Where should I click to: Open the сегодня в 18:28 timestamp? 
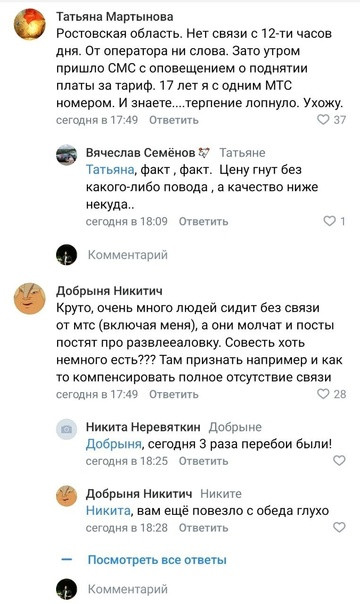click(127, 527)
